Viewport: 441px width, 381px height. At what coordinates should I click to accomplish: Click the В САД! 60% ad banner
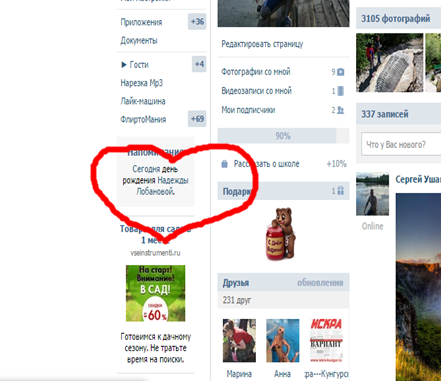[155, 293]
